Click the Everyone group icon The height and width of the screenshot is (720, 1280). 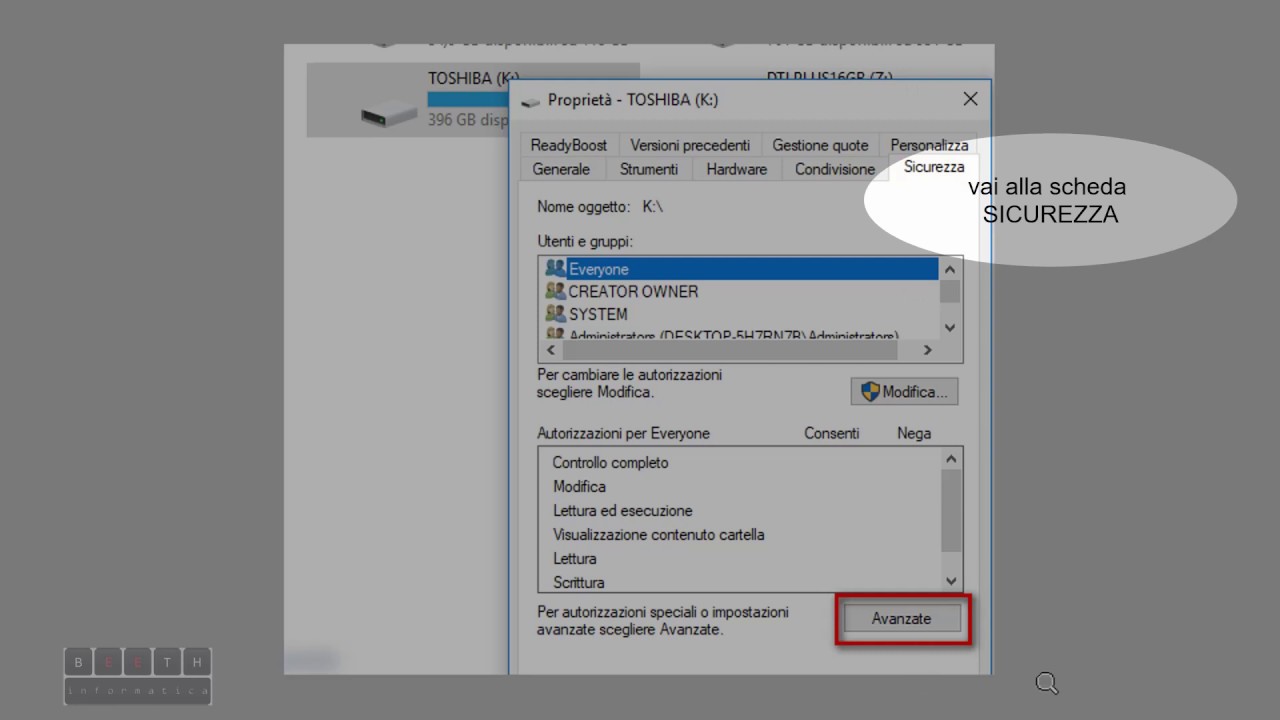(555, 268)
